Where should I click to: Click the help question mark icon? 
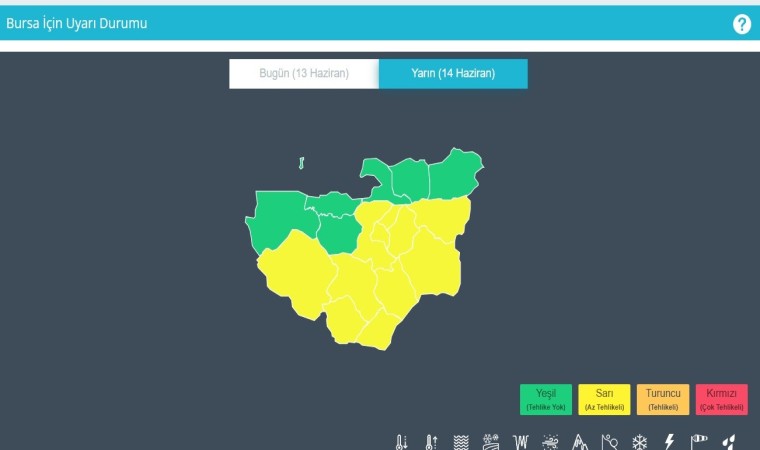coord(741,24)
